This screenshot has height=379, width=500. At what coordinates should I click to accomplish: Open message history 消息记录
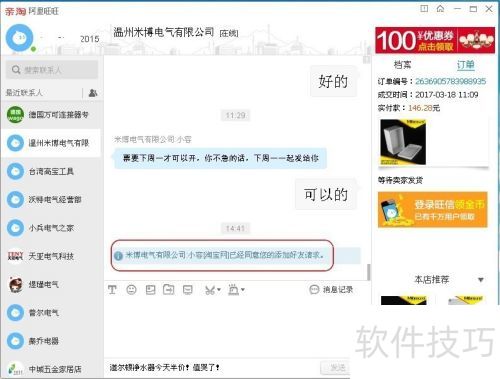pos(331,290)
